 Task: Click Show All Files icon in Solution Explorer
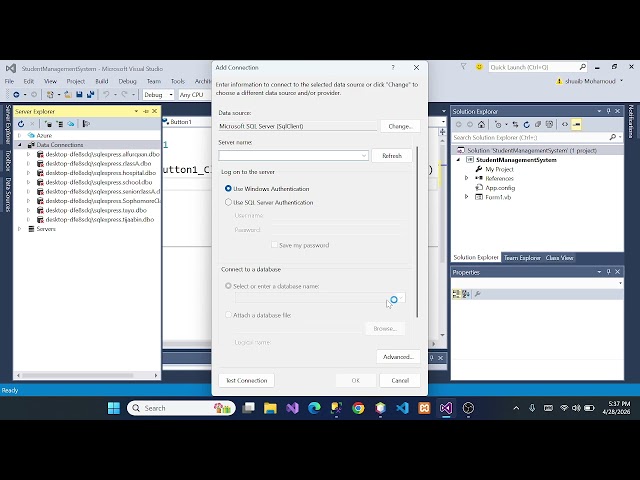pyautogui.click(x=549, y=124)
